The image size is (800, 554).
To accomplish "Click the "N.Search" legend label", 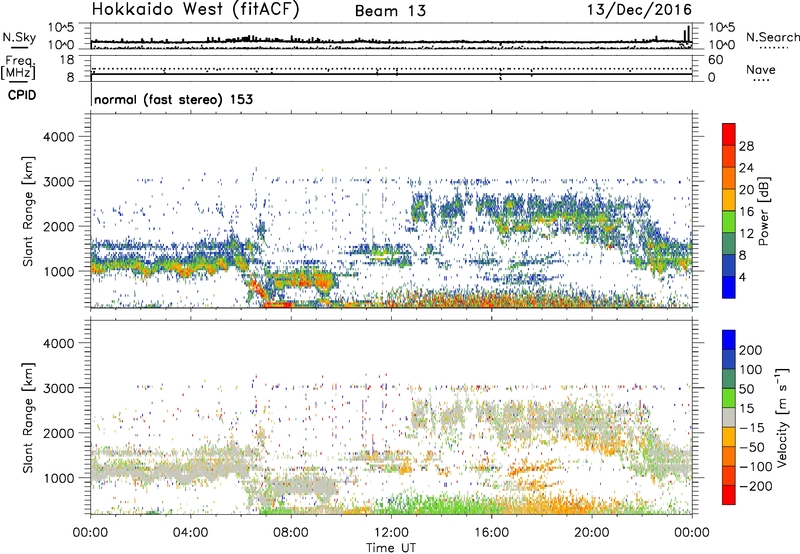I will (773, 37).
